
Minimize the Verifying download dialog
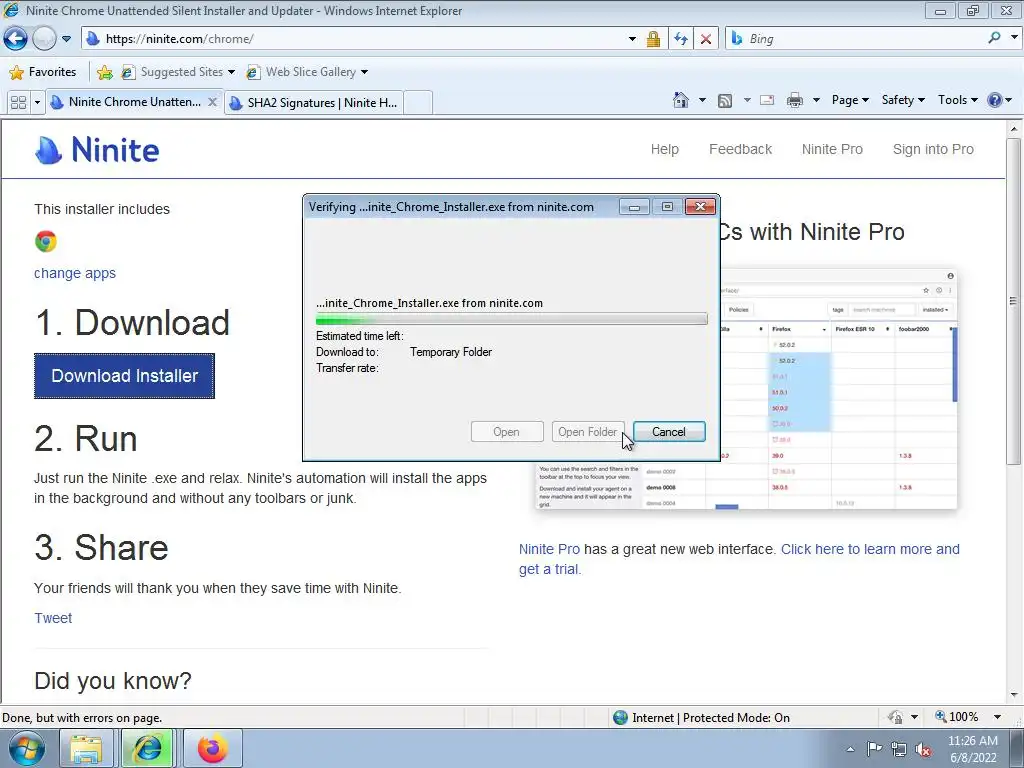click(633, 207)
